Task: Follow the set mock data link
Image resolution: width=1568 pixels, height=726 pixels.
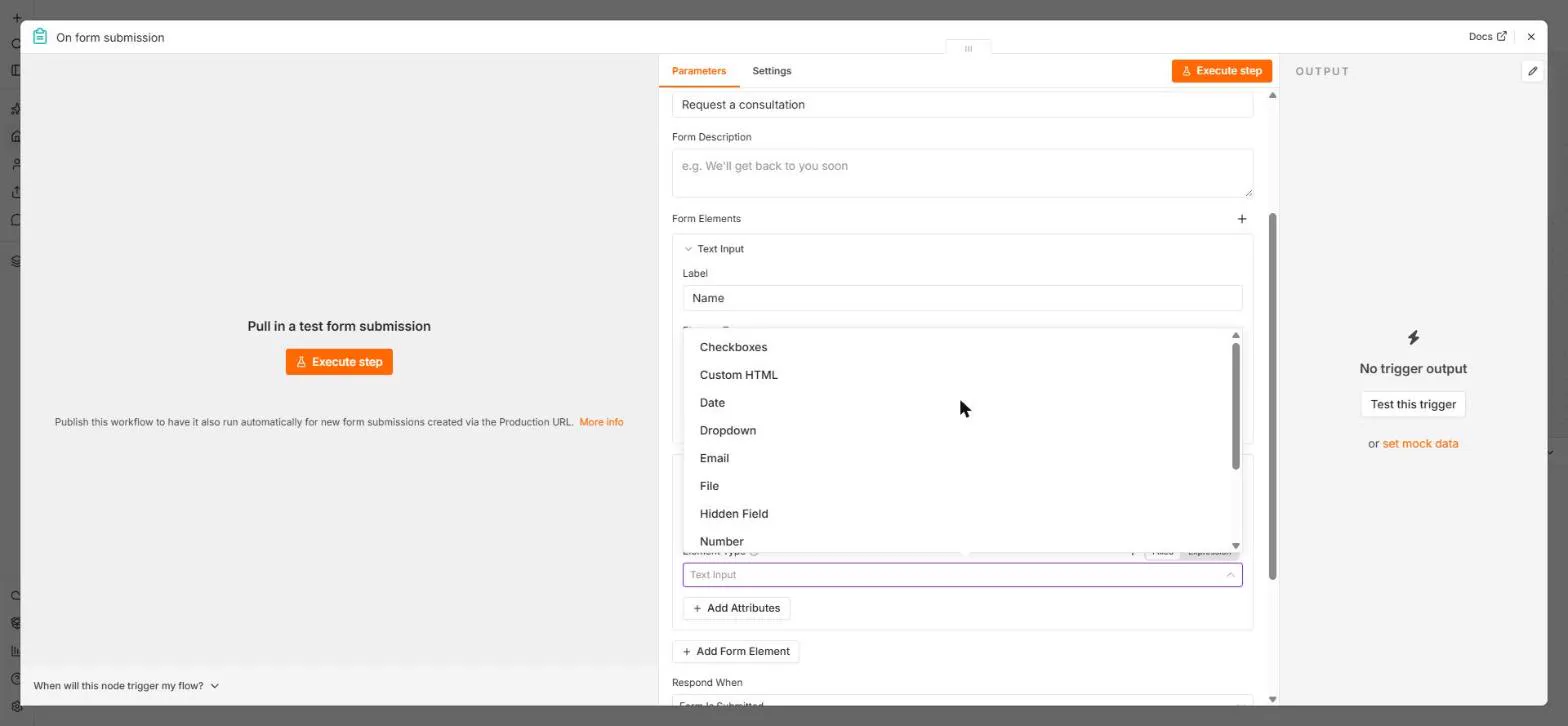Action: [1420, 444]
